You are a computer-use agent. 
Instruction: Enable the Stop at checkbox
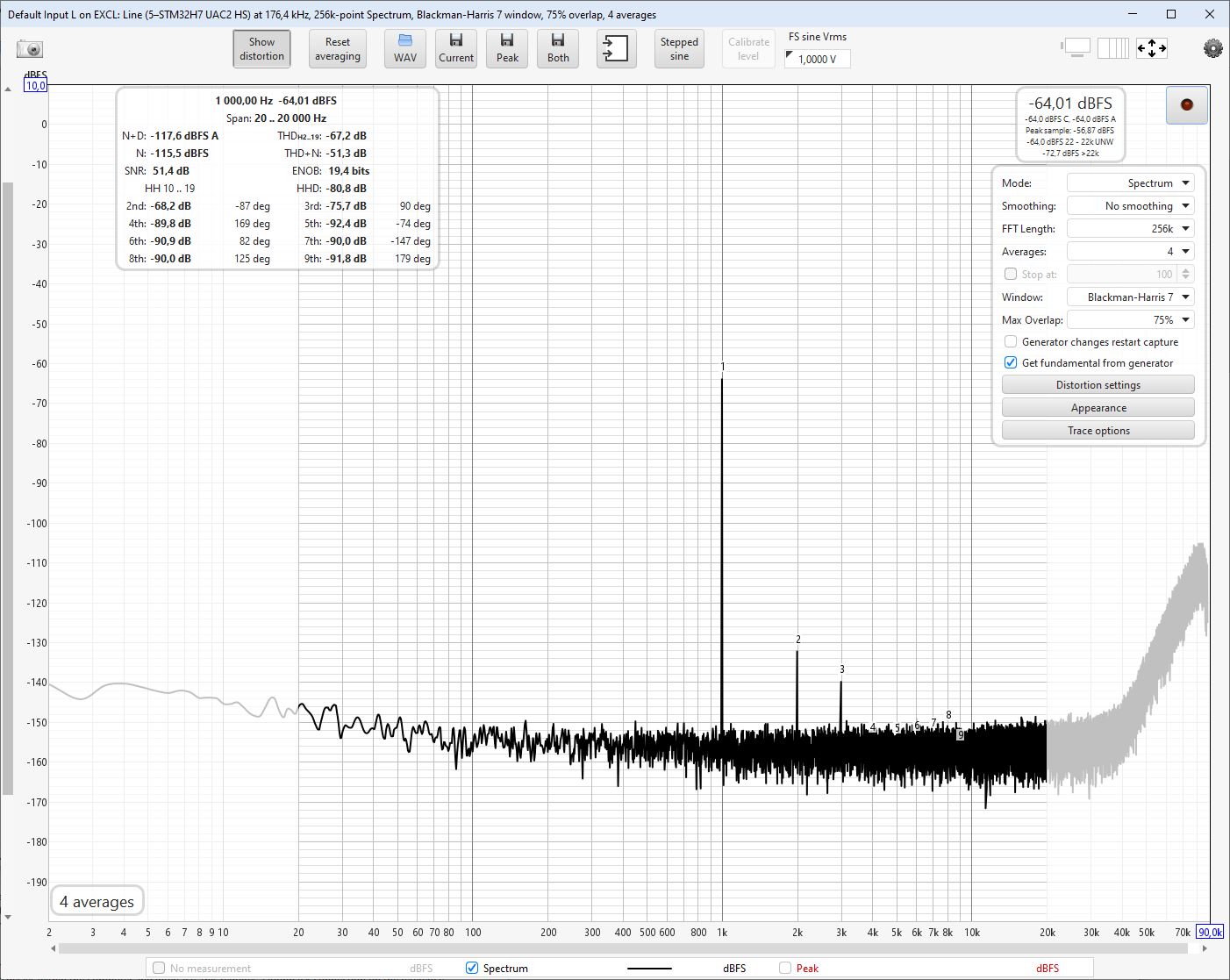coord(1011,275)
